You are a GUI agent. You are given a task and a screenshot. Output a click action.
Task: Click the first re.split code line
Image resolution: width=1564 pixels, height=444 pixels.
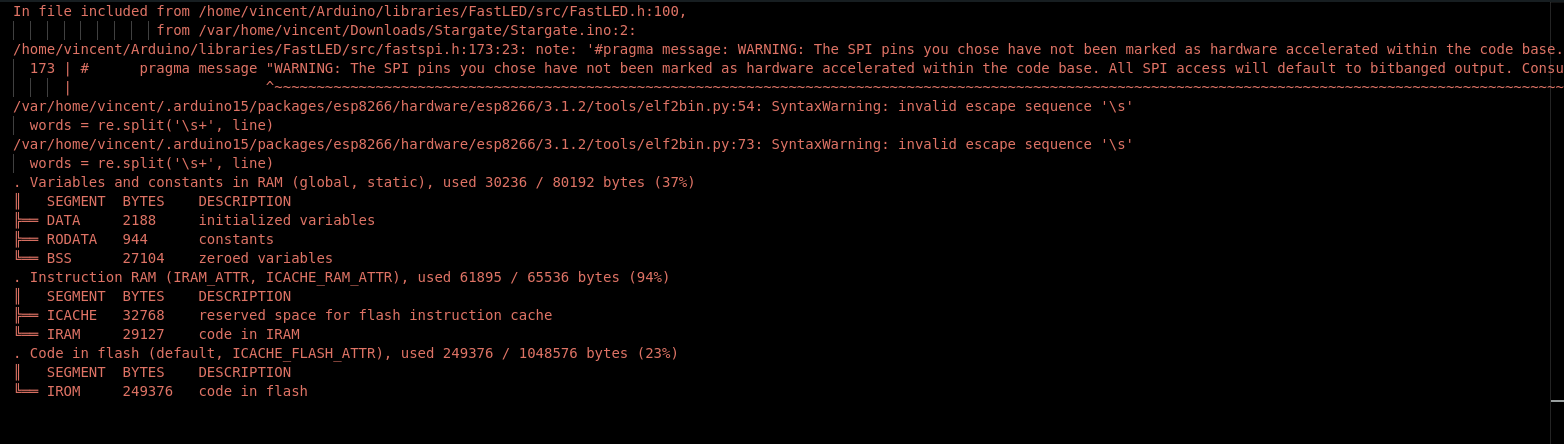point(151,125)
